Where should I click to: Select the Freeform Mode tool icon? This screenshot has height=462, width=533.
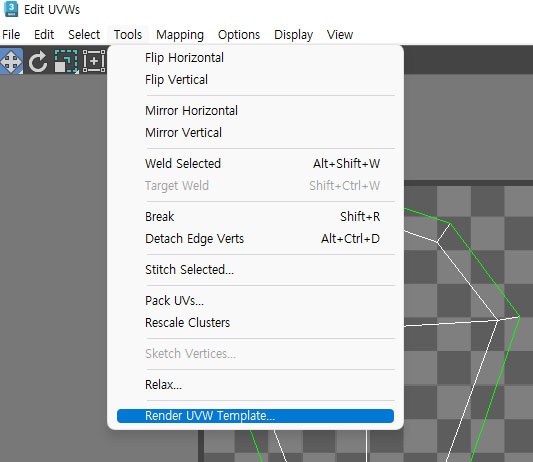tap(94, 61)
